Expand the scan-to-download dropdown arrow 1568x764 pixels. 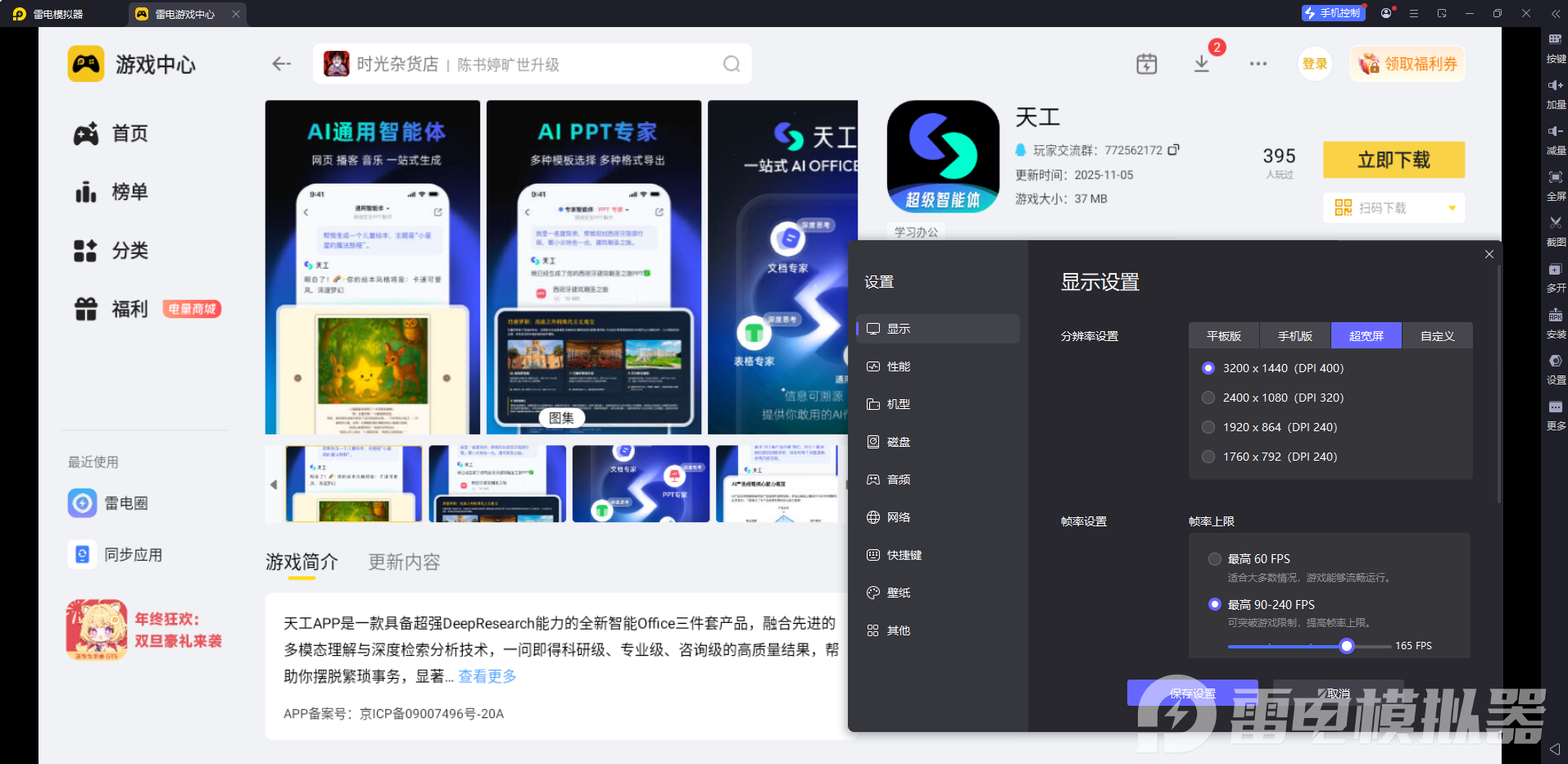point(1452,208)
